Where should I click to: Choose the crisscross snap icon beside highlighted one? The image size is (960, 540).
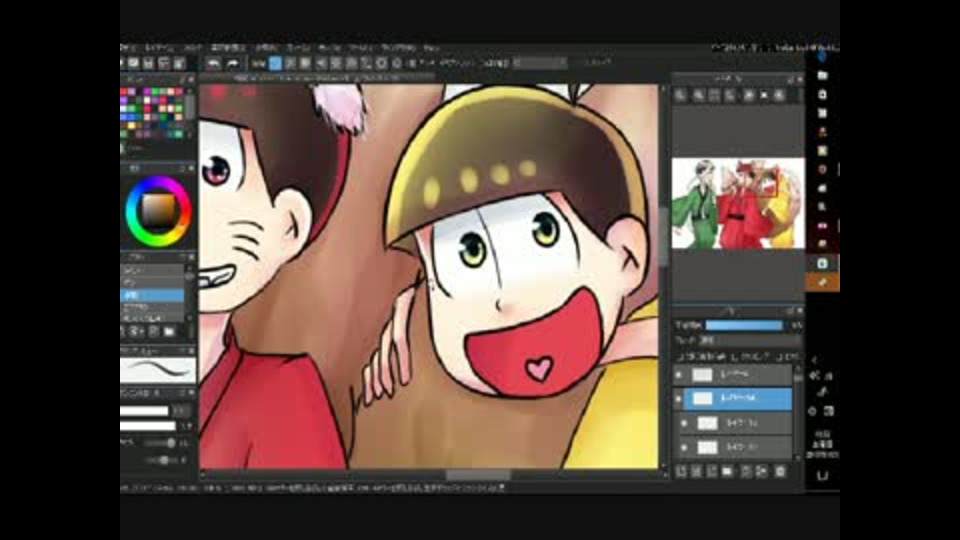click(x=291, y=63)
